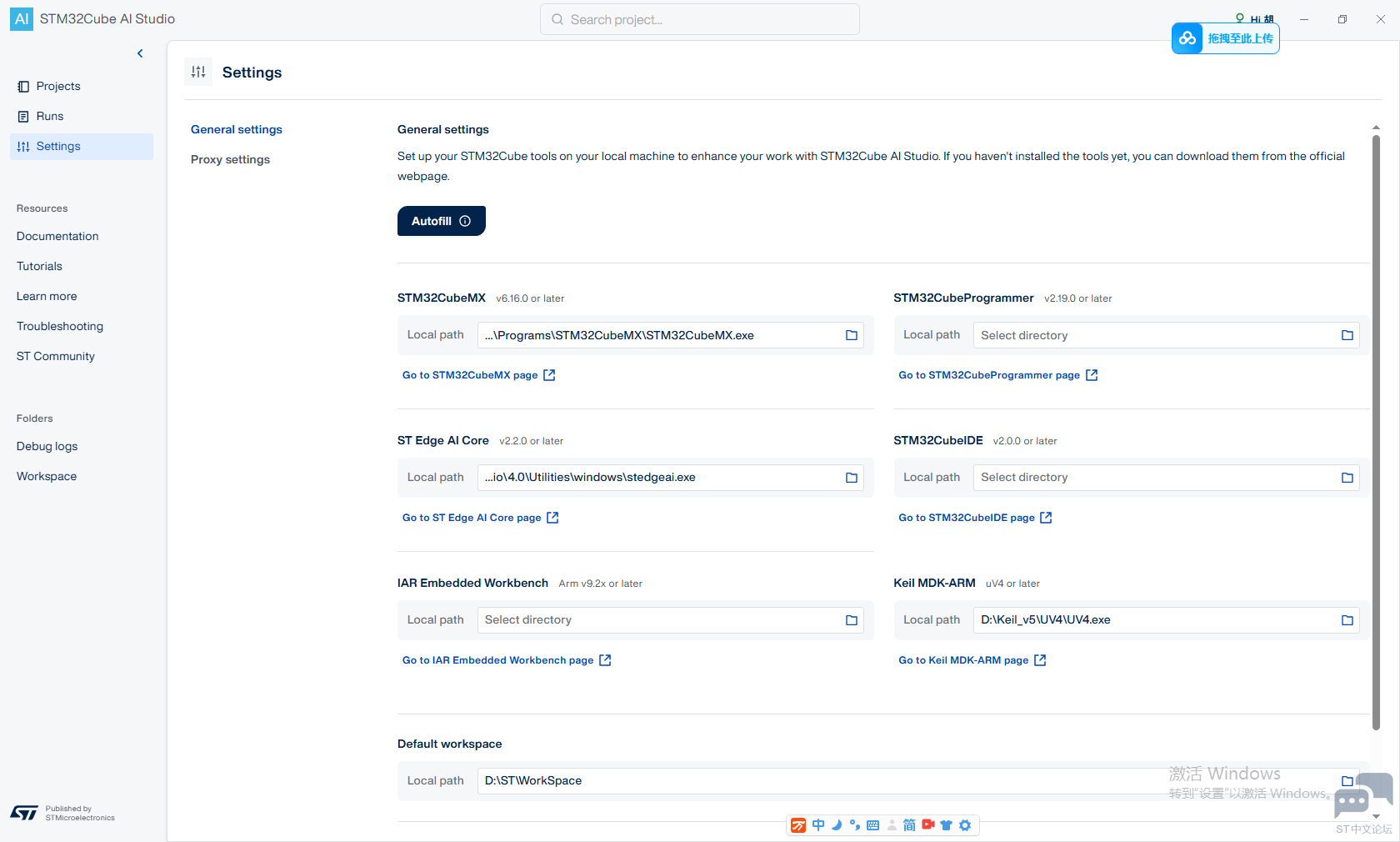Image resolution: width=1400 pixels, height=842 pixels.
Task: Click the scroll-down arrow of the settings panel
Action: point(1376,816)
